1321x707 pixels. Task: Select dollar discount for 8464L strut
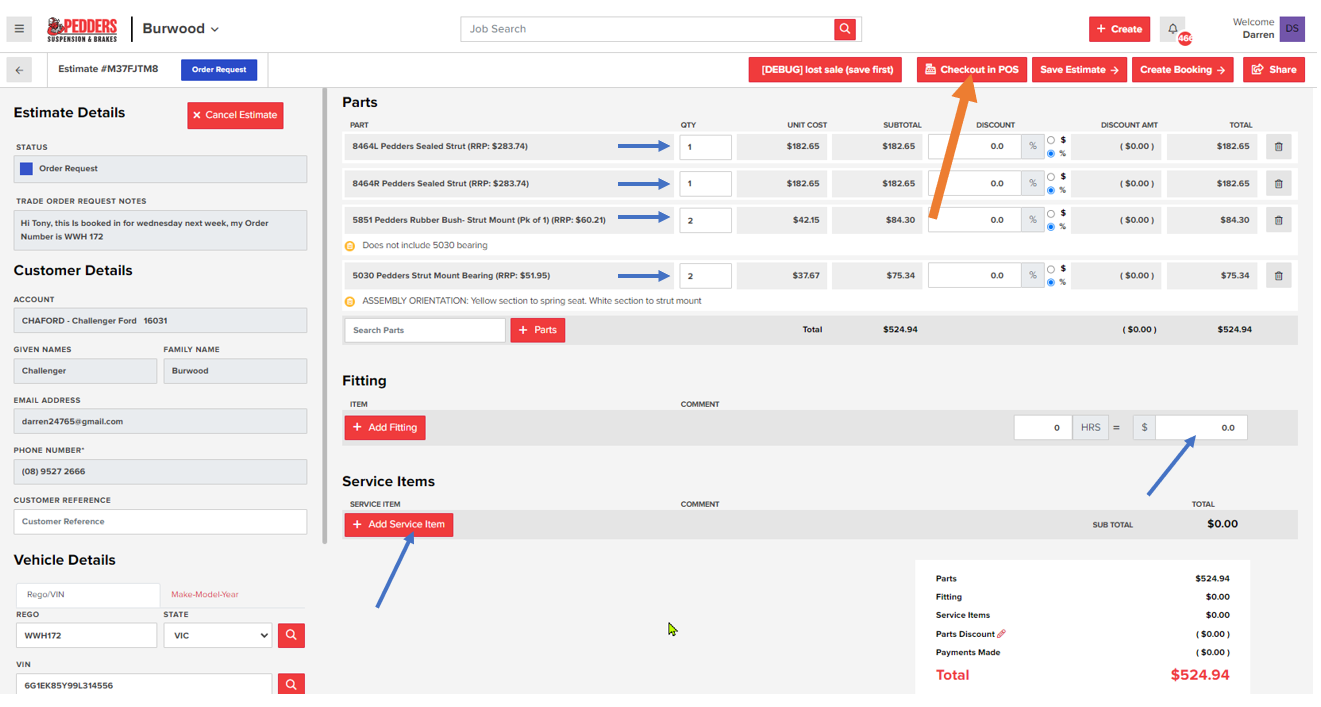tap(1051, 140)
